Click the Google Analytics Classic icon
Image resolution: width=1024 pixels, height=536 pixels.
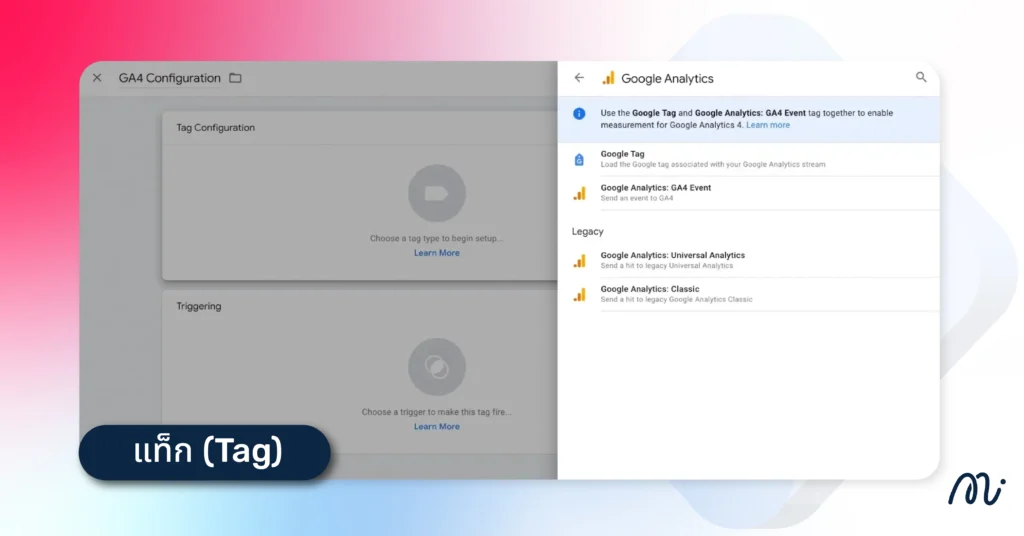tap(580, 295)
